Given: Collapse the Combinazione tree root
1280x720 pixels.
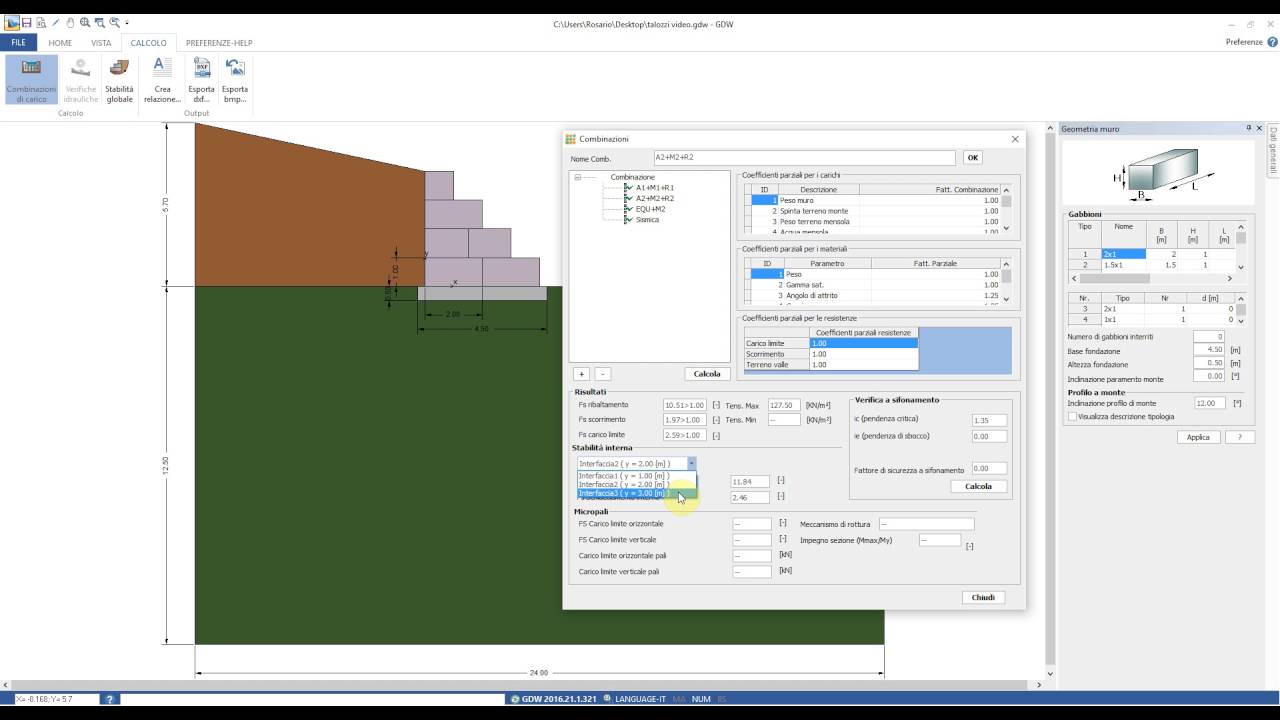Looking at the screenshot, I should pyautogui.click(x=577, y=177).
